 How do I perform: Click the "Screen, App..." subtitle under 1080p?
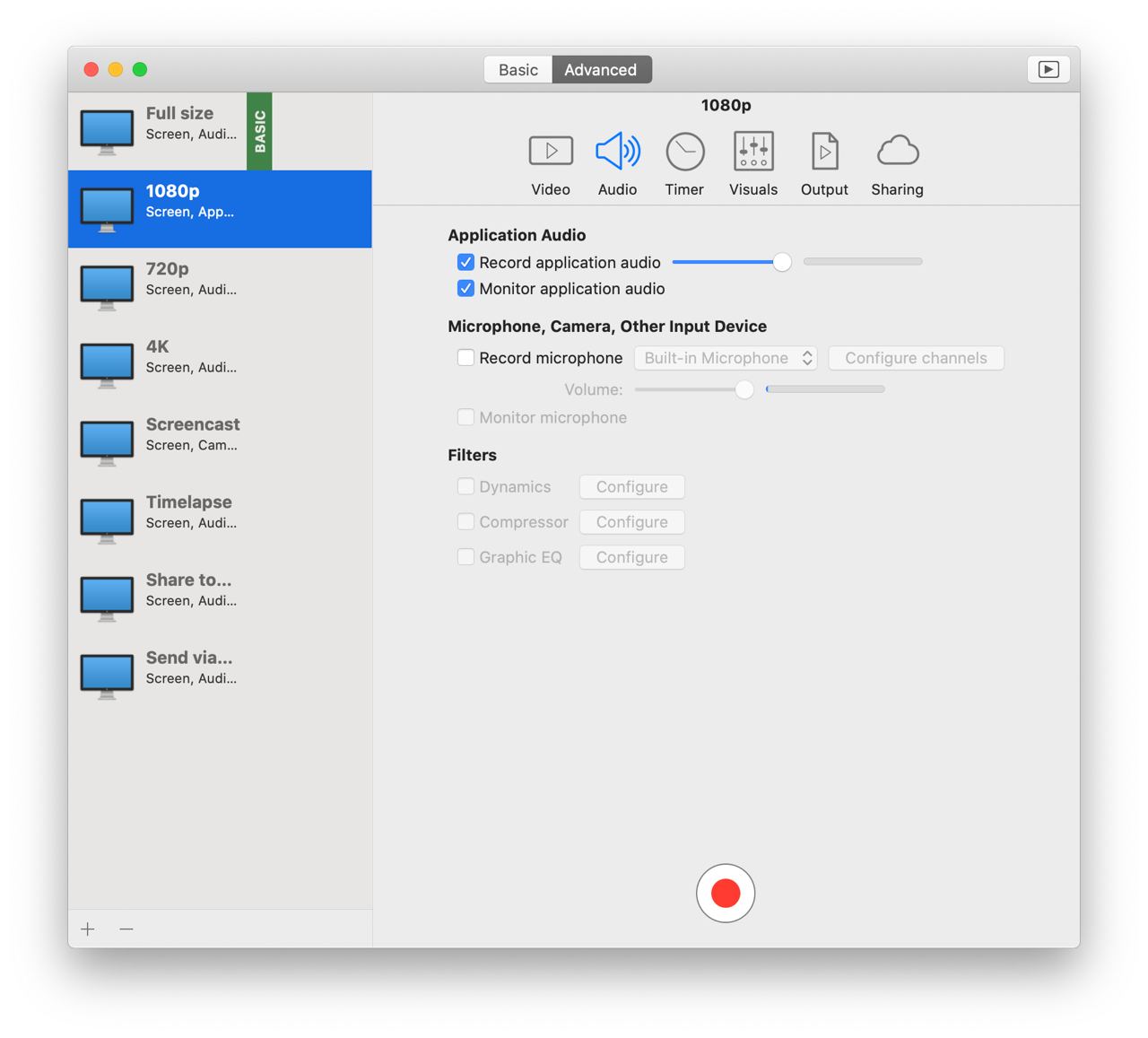[x=190, y=212]
